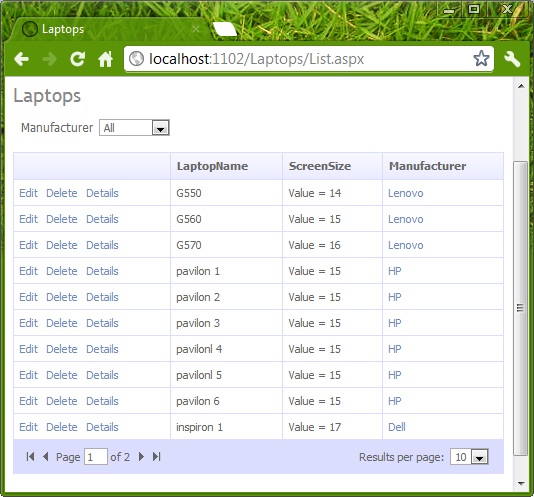
Task: Edit the pavilonl 5 row
Action: point(28,375)
